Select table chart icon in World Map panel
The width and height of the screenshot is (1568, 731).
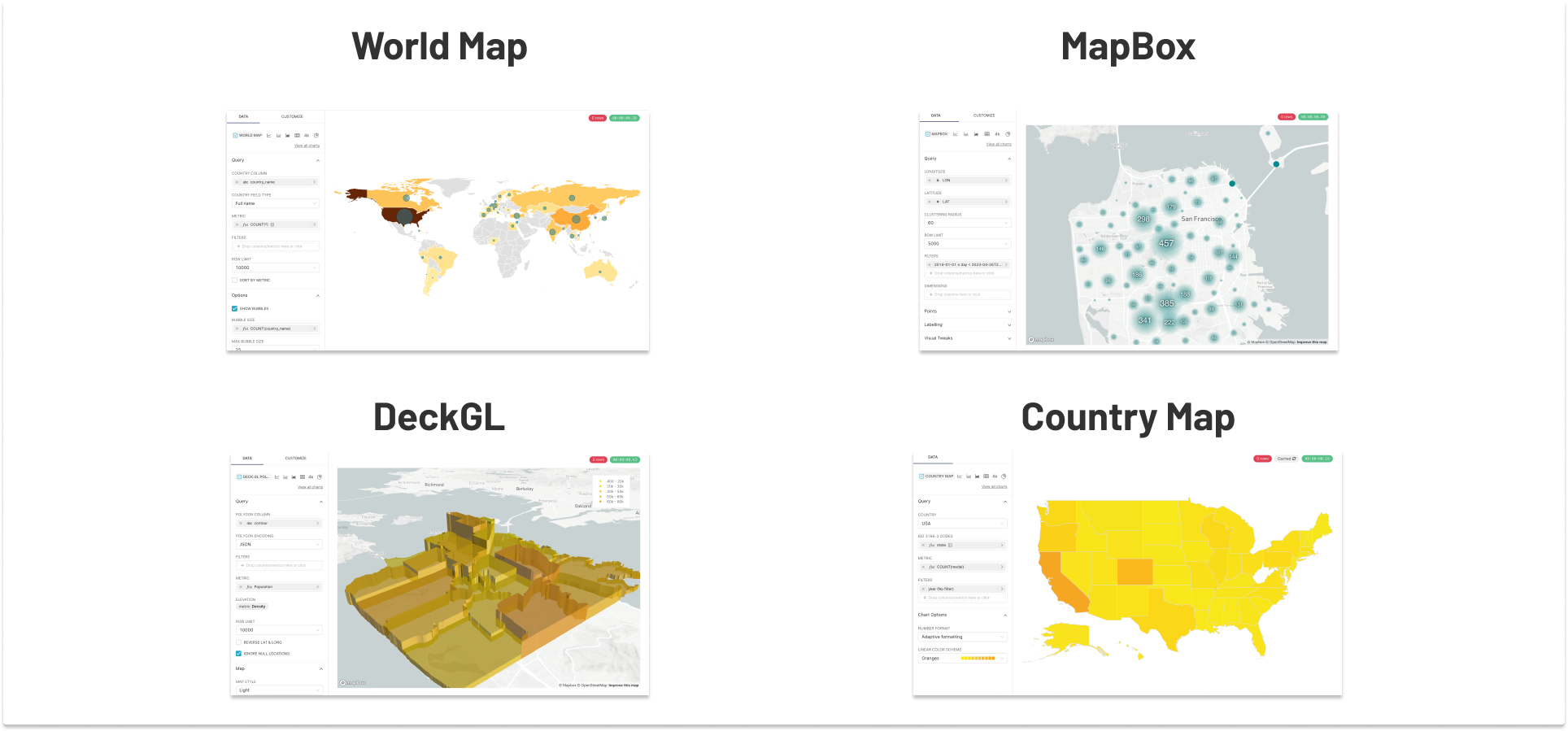pyautogui.click(x=297, y=136)
